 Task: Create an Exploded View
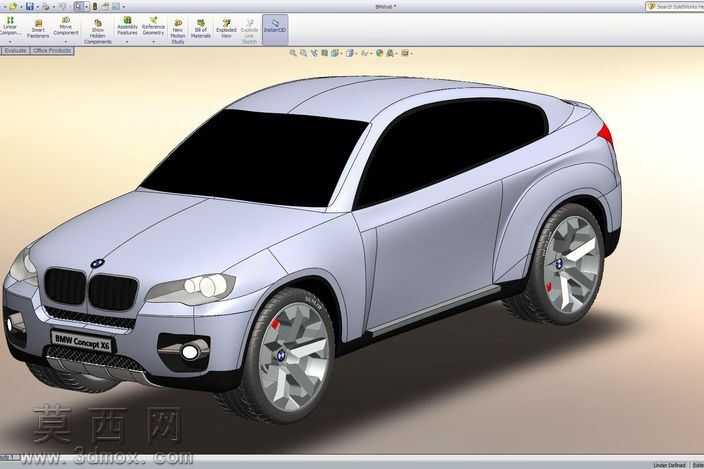click(226, 29)
